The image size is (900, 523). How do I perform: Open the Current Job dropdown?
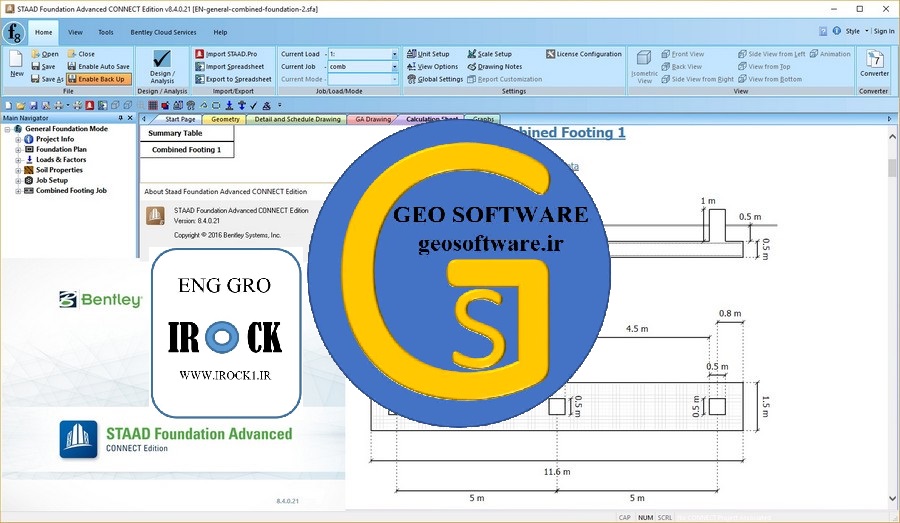(393, 67)
